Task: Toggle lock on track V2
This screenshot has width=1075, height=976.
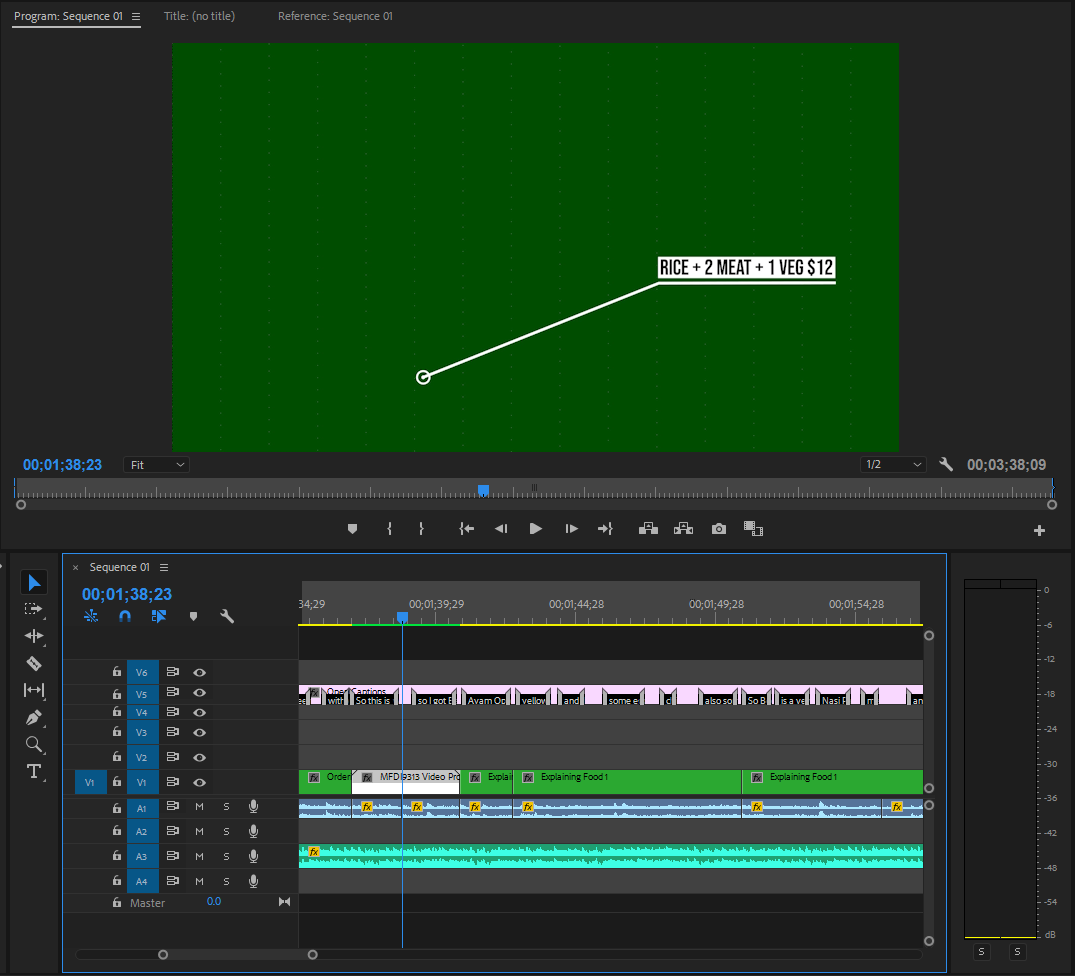Action: pyautogui.click(x=117, y=757)
